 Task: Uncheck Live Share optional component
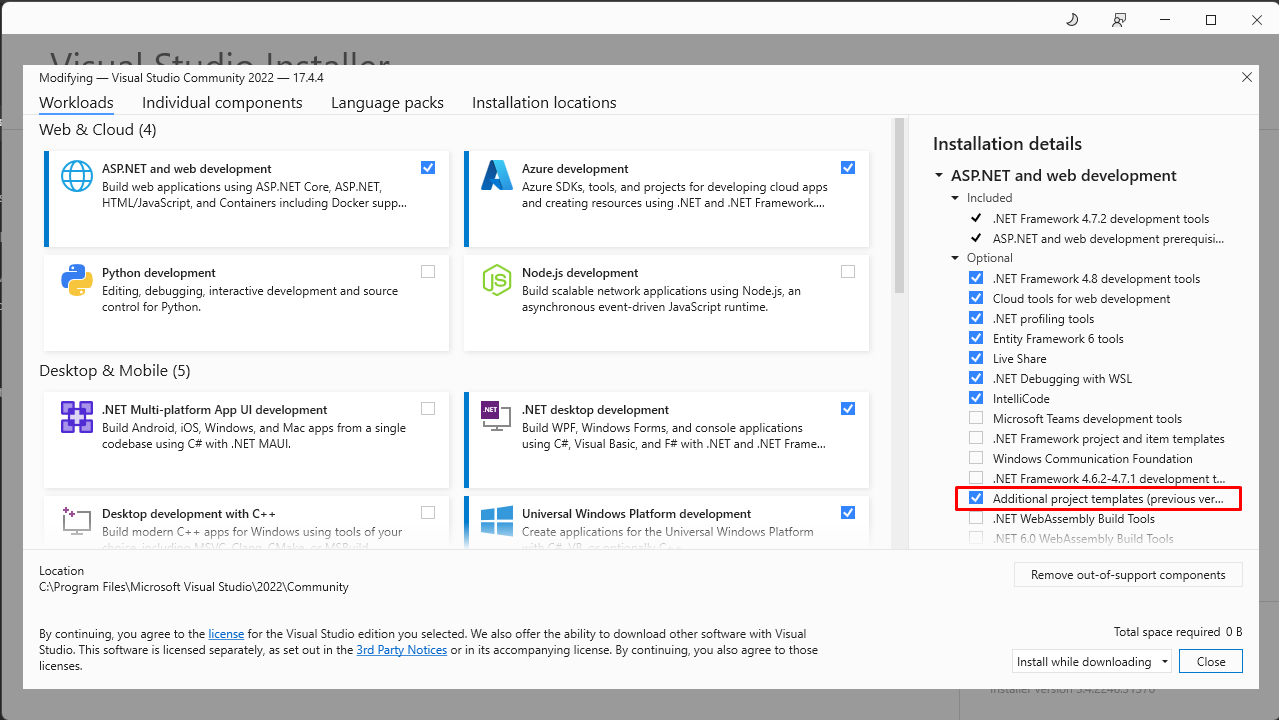click(x=976, y=358)
